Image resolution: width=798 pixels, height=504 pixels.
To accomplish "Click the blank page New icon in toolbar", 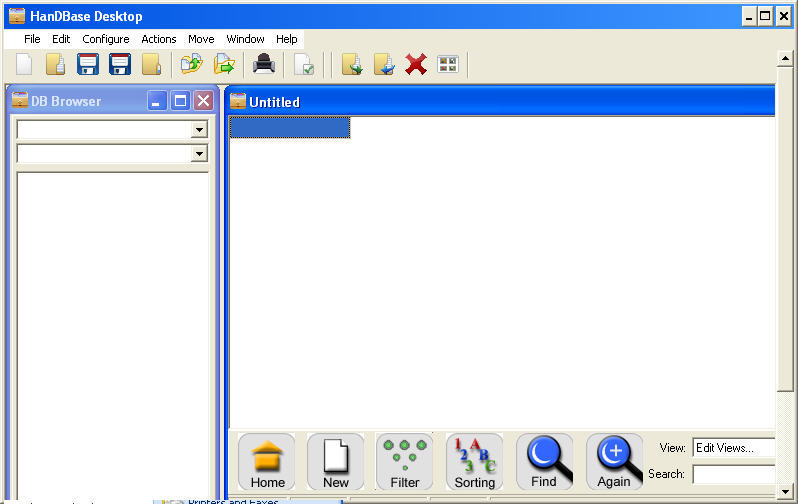I will [x=24, y=65].
